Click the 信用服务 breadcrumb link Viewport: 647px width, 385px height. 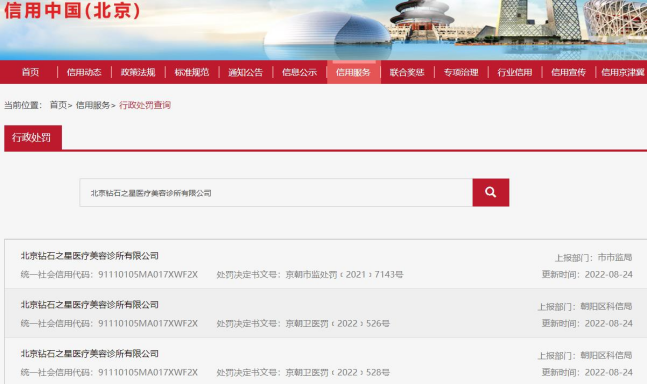pyautogui.click(x=93, y=105)
